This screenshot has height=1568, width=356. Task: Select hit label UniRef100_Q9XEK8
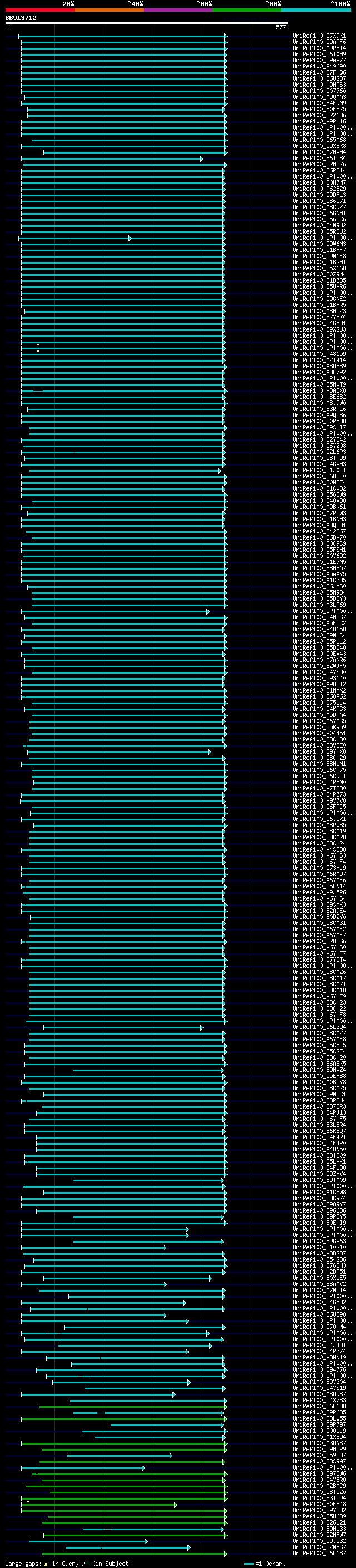319,146
